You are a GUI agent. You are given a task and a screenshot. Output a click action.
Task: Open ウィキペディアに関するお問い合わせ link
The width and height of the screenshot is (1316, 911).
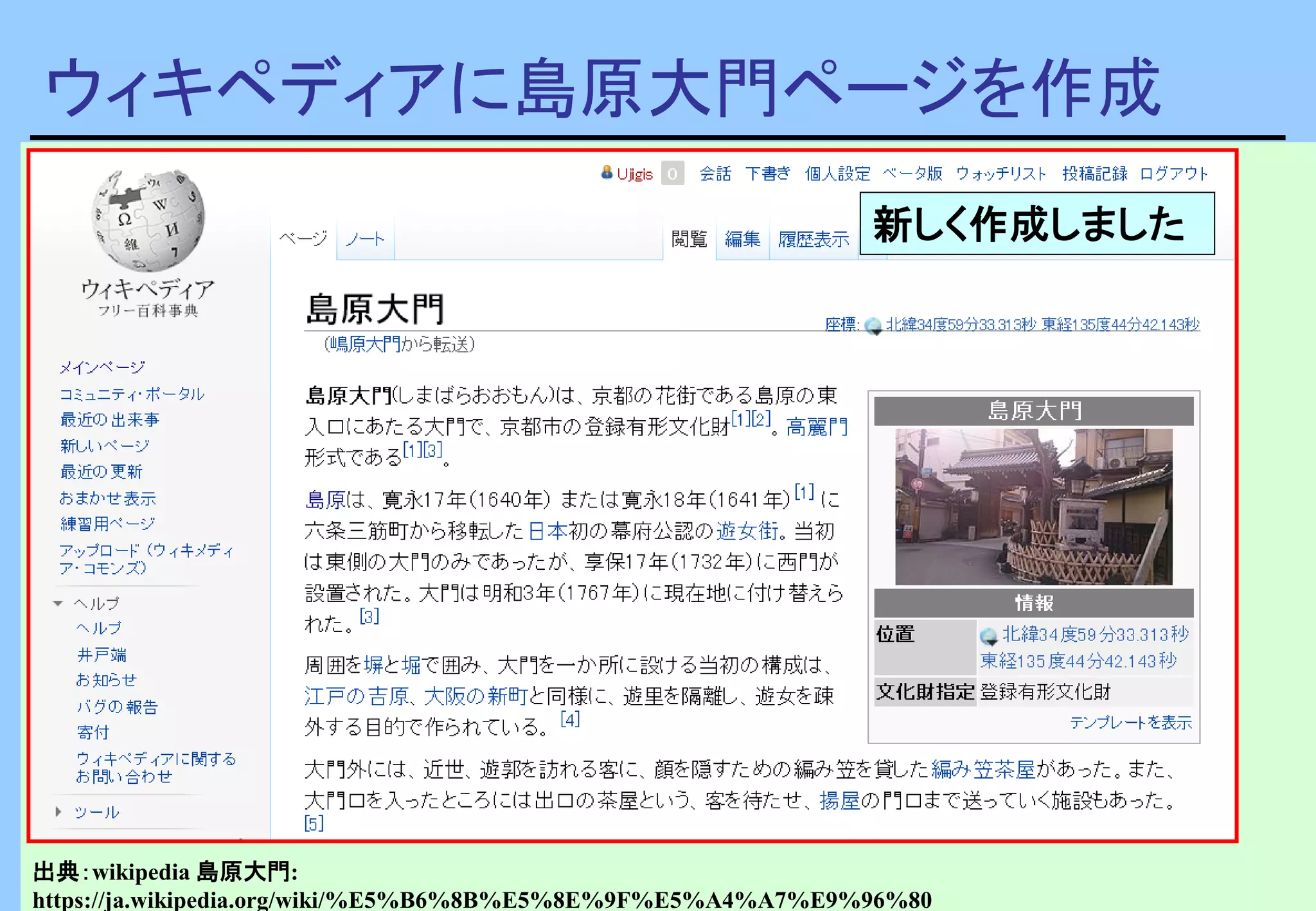tap(156, 767)
